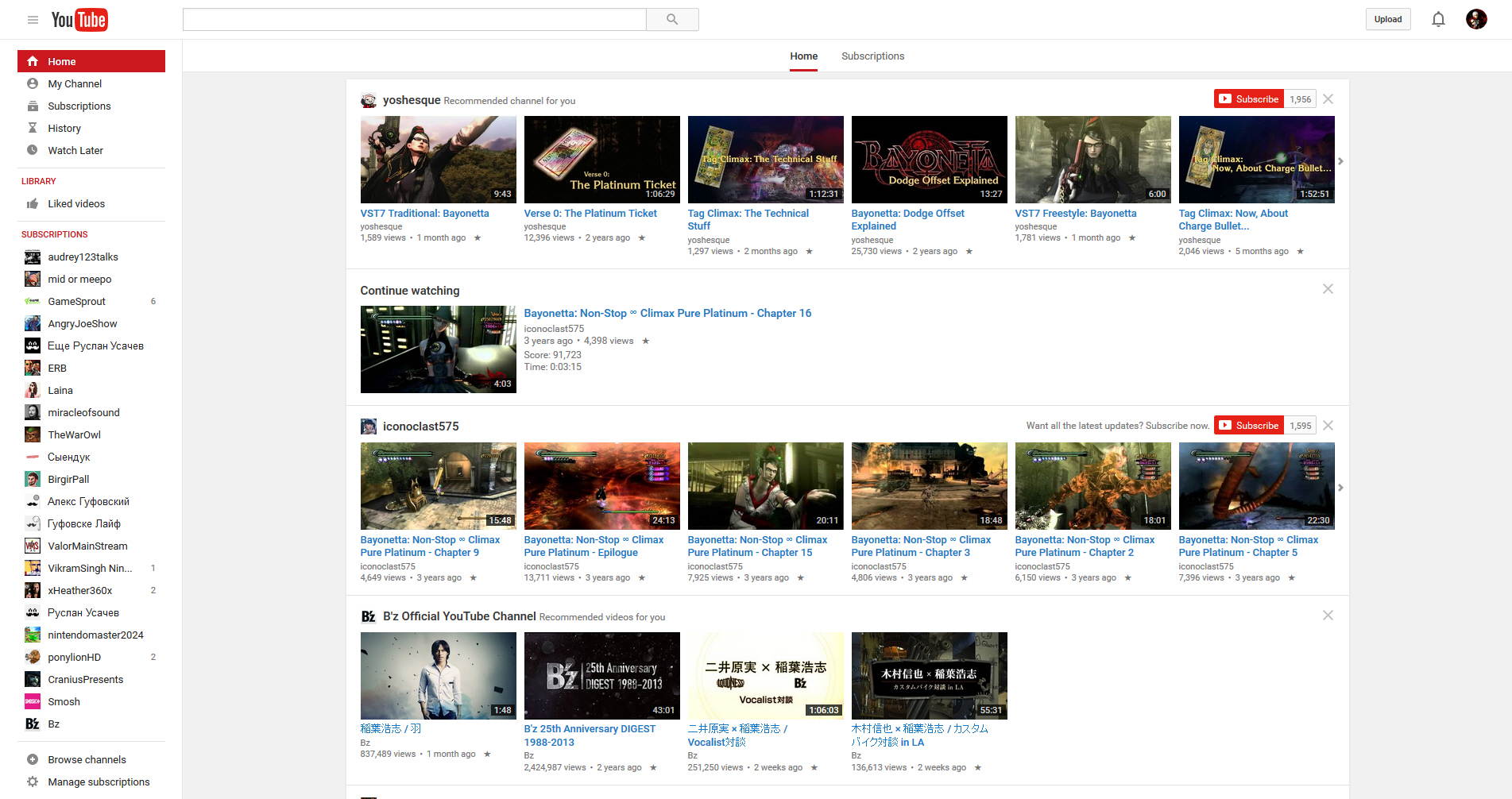Click the search magnifier button
Viewport: 1512px width, 799px height.
pos(672,19)
